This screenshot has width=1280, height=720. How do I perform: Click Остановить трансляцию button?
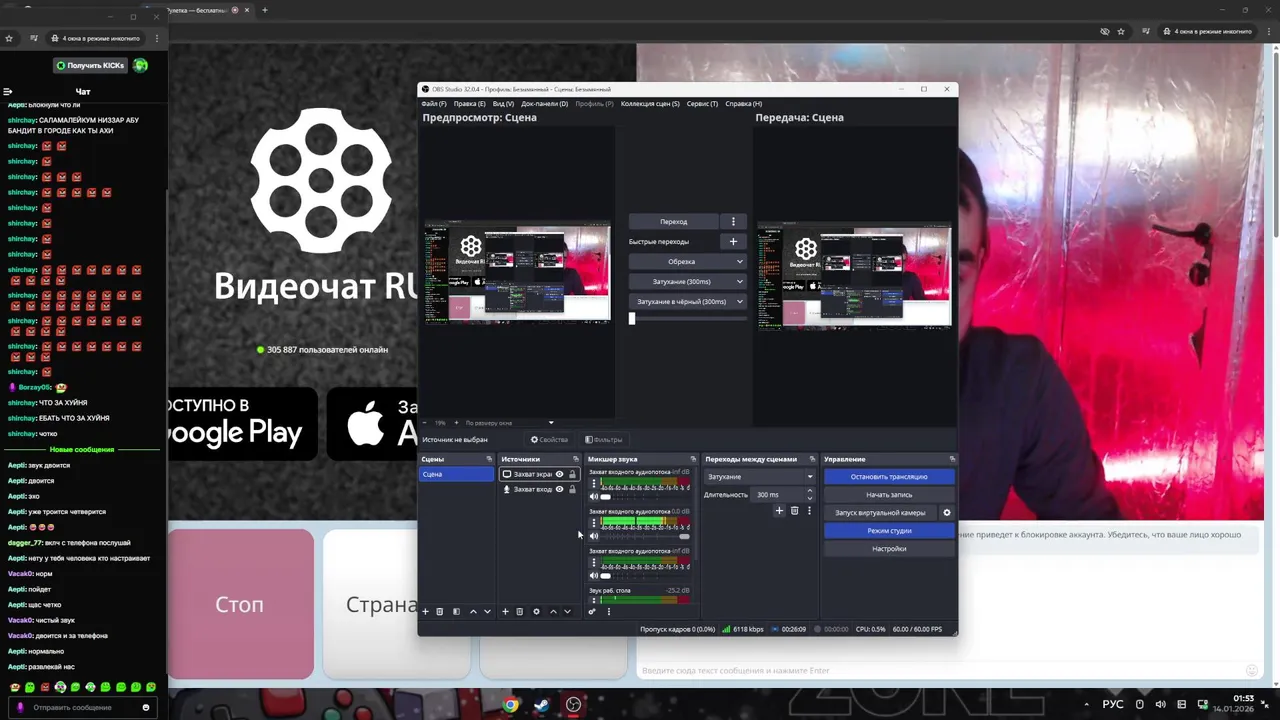click(889, 477)
